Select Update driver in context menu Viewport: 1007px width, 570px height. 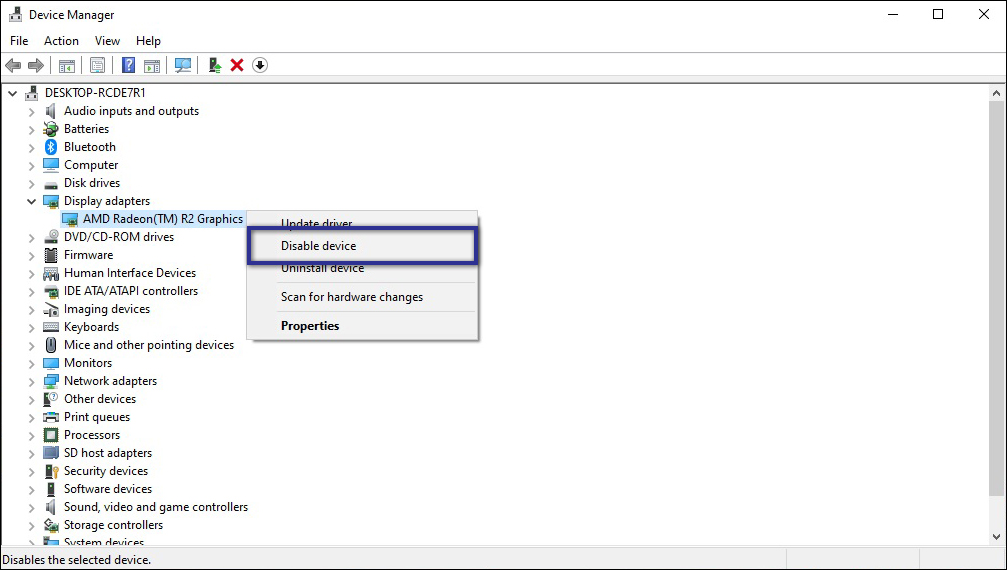click(316, 223)
